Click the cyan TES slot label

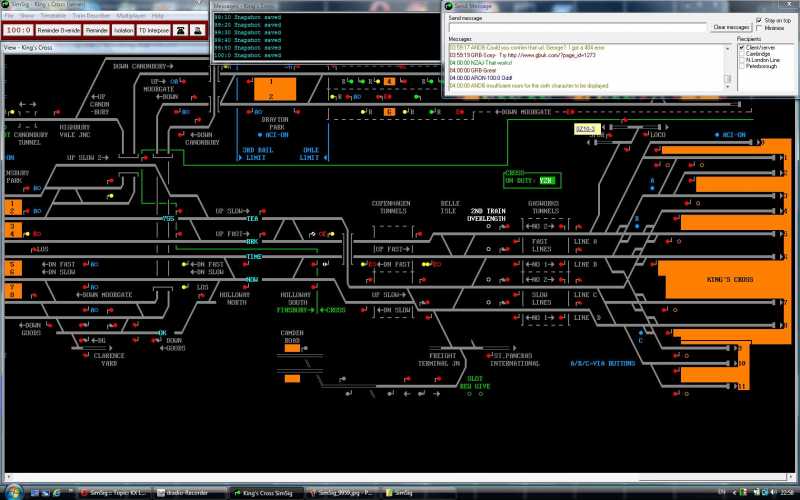tap(253, 218)
